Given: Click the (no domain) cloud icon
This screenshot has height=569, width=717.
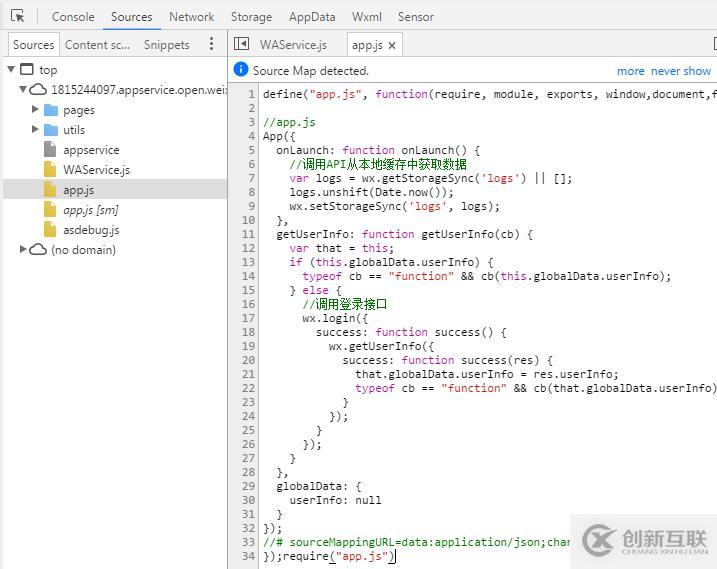Looking at the screenshot, I should point(38,249).
